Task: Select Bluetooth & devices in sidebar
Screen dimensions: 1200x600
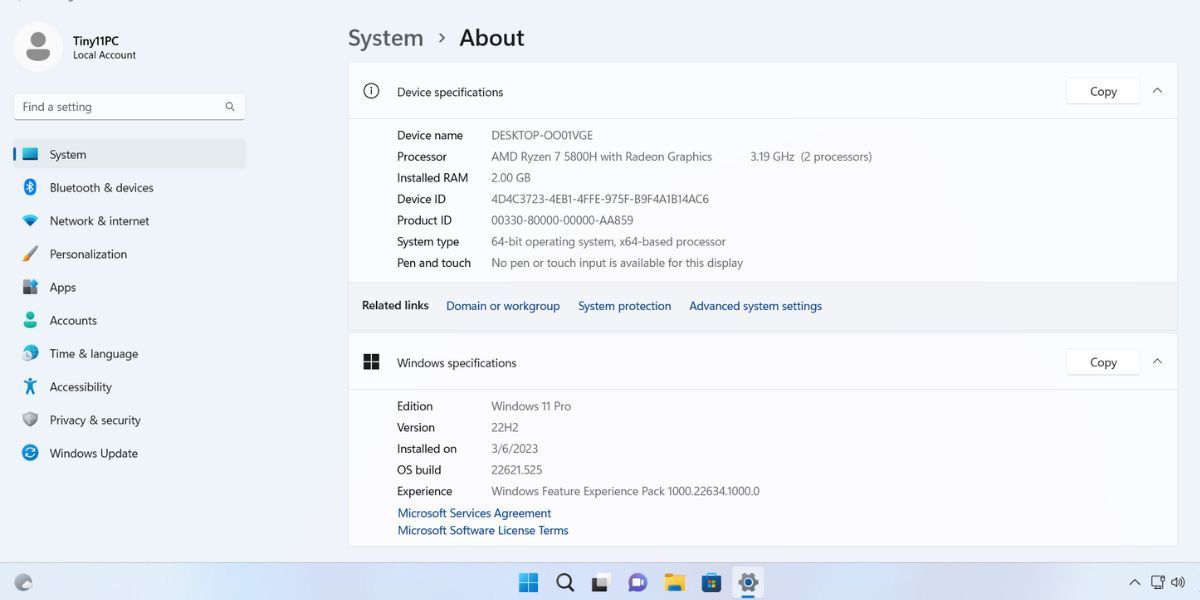Action: pos(129,187)
